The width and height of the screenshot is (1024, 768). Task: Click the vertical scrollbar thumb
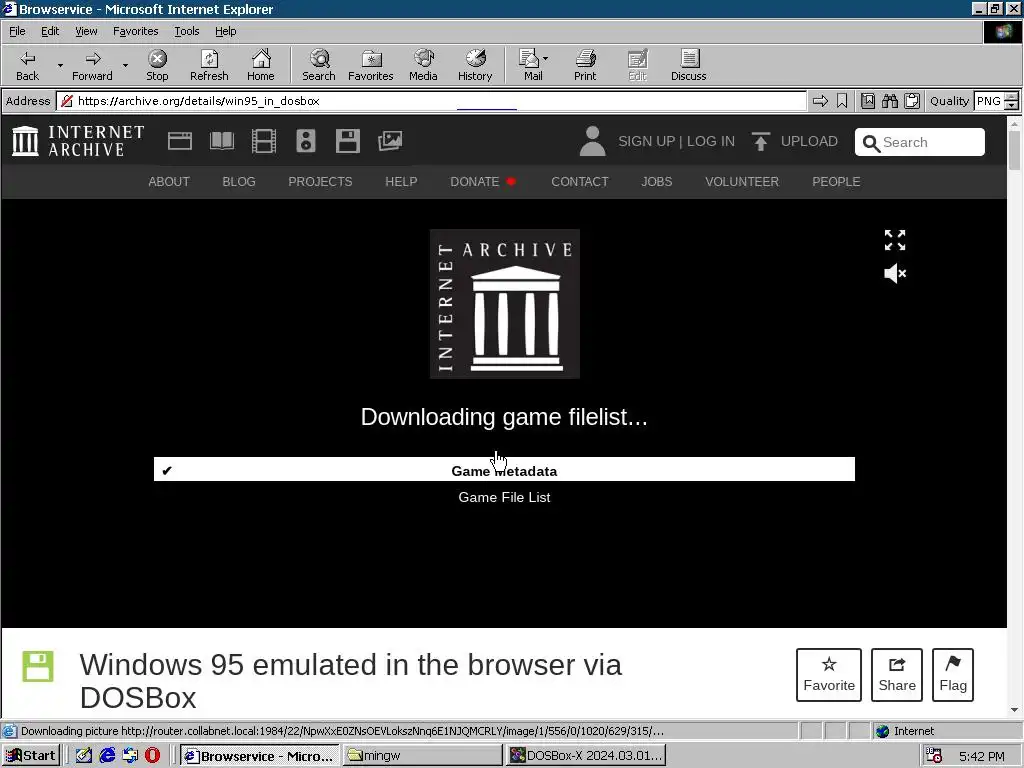[x=1014, y=150]
